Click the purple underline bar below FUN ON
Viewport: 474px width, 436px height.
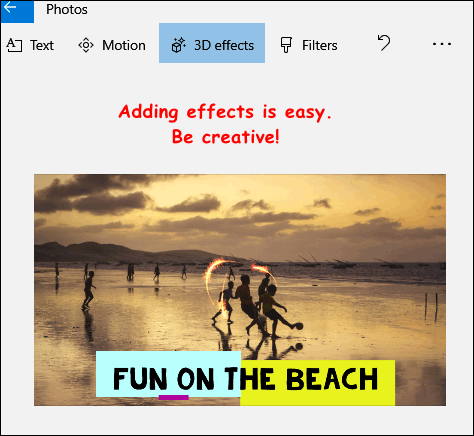coord(174,397)
